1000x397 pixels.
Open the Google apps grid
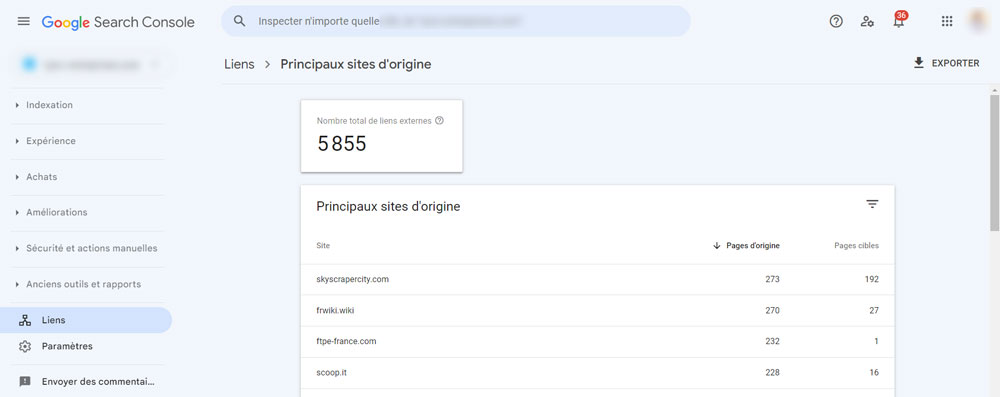[947, 21]
